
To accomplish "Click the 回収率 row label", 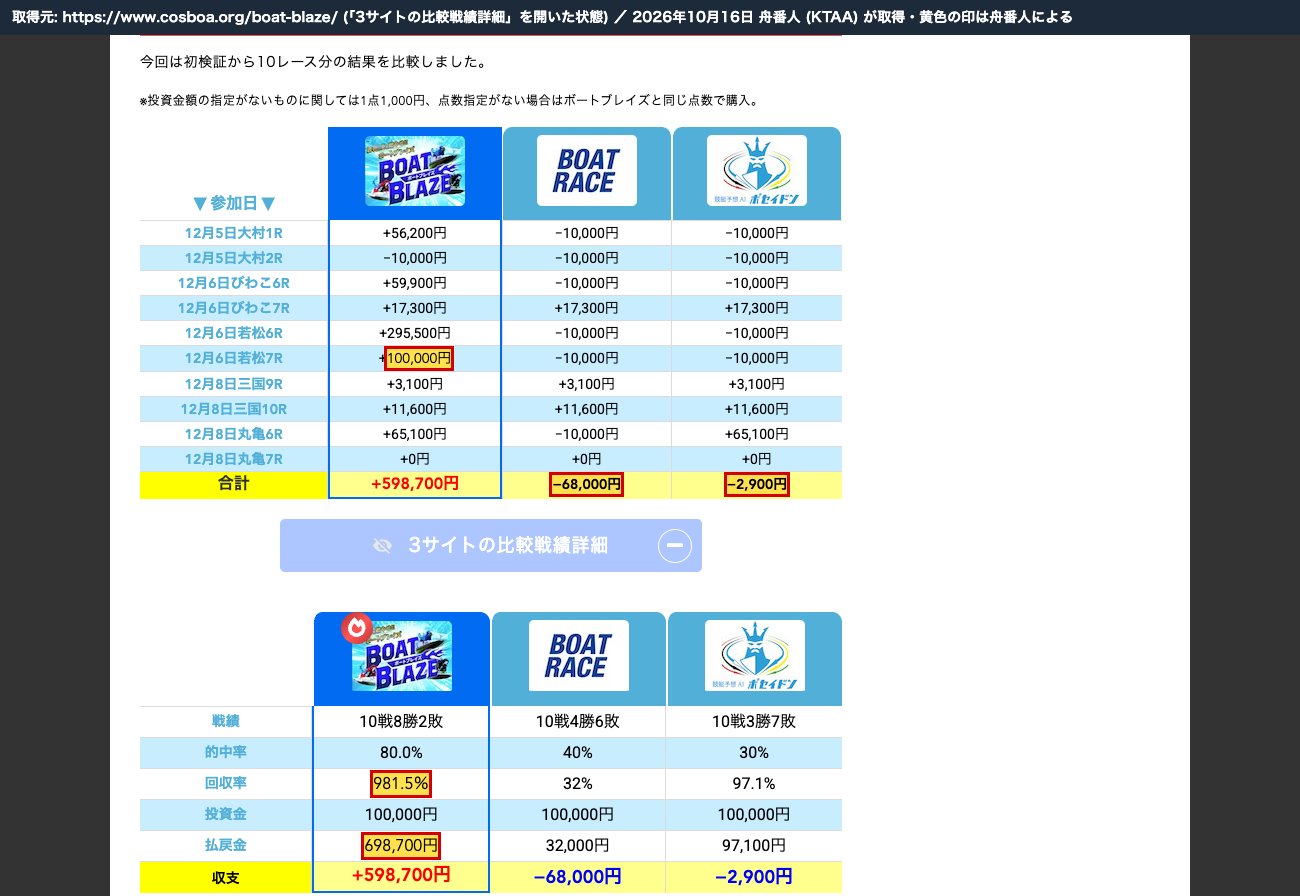I will 228,784.
